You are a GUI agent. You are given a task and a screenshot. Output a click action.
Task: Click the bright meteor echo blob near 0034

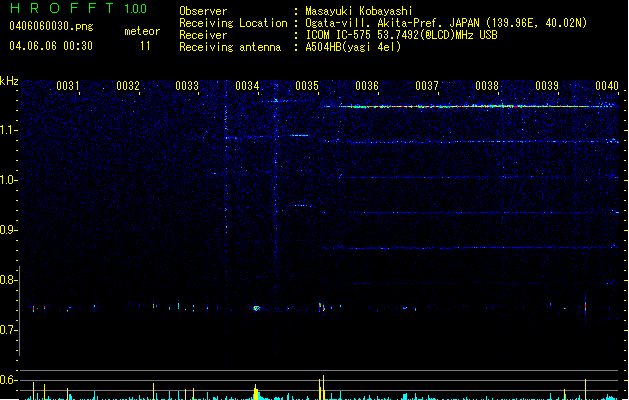[257, 308]
